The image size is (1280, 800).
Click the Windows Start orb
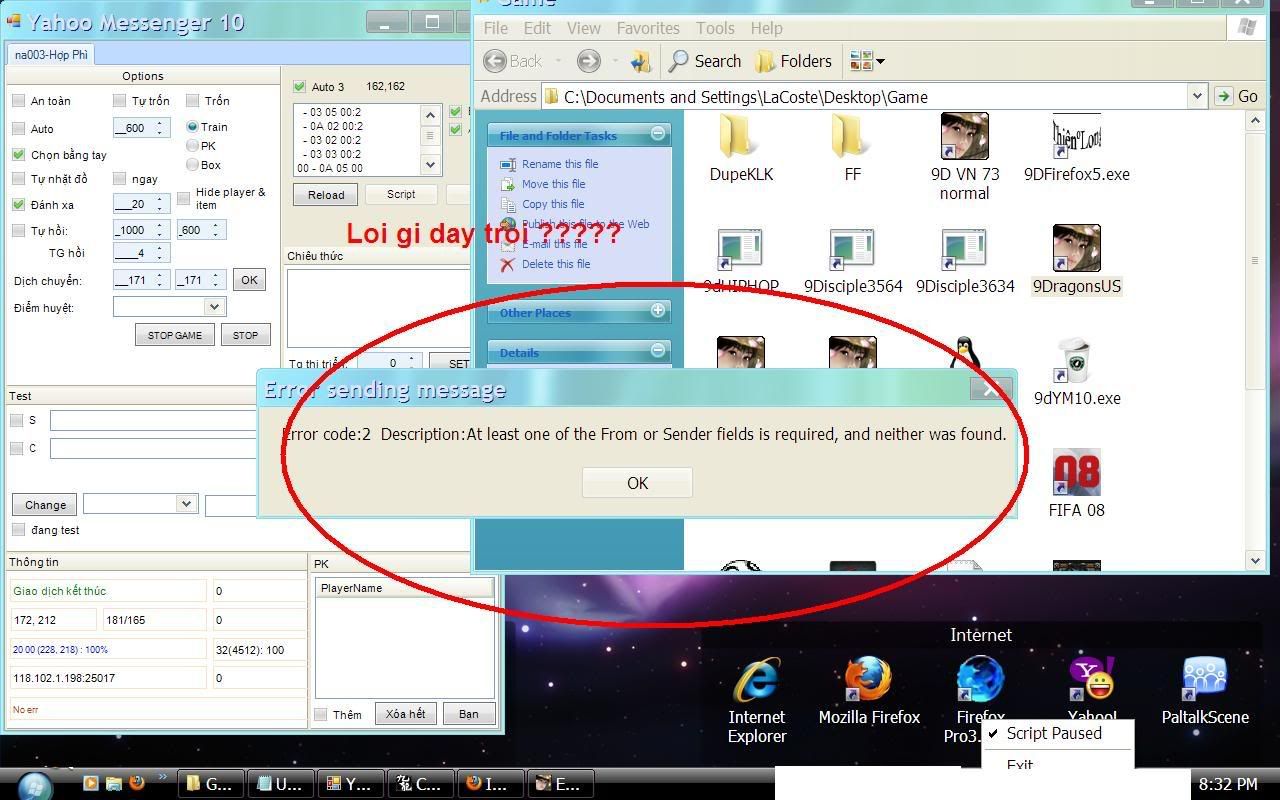[x=35, y=785]
